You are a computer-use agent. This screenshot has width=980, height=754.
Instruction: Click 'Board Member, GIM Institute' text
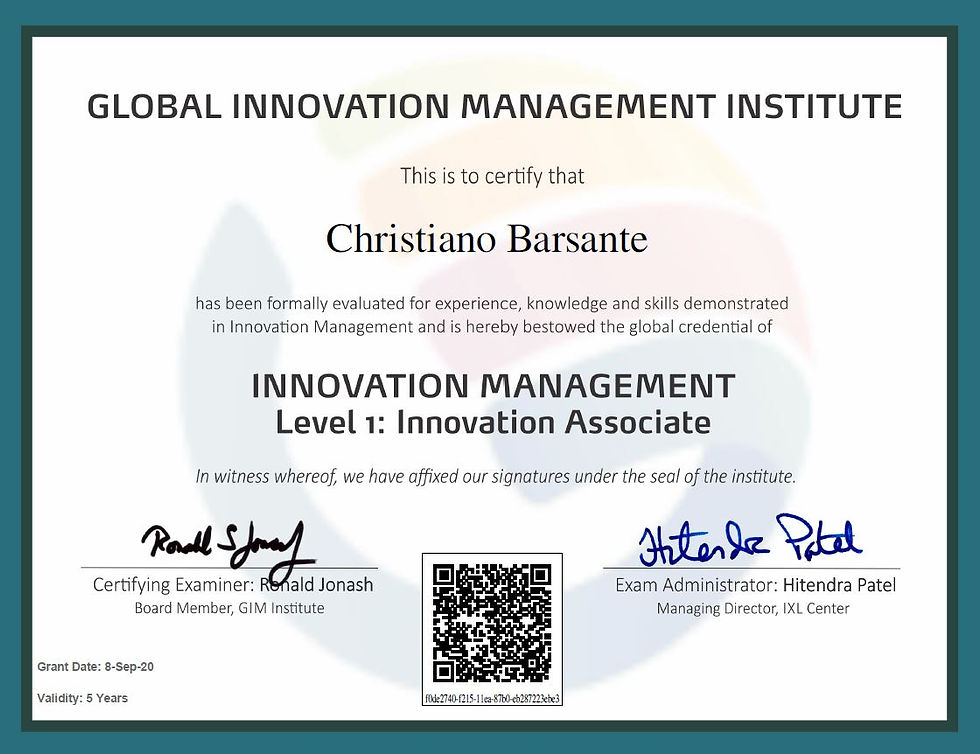pos(229,608)
